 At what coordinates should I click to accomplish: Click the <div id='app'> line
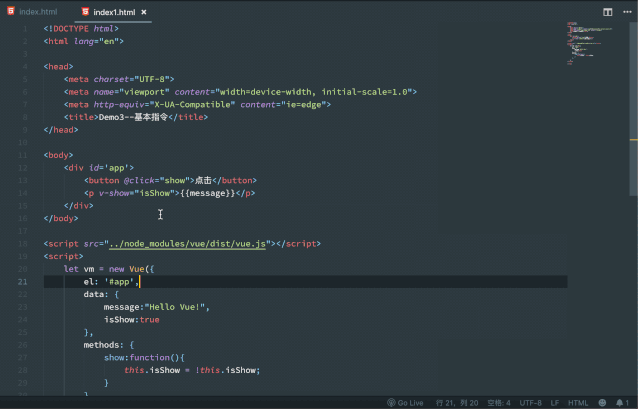click(98, 168)
